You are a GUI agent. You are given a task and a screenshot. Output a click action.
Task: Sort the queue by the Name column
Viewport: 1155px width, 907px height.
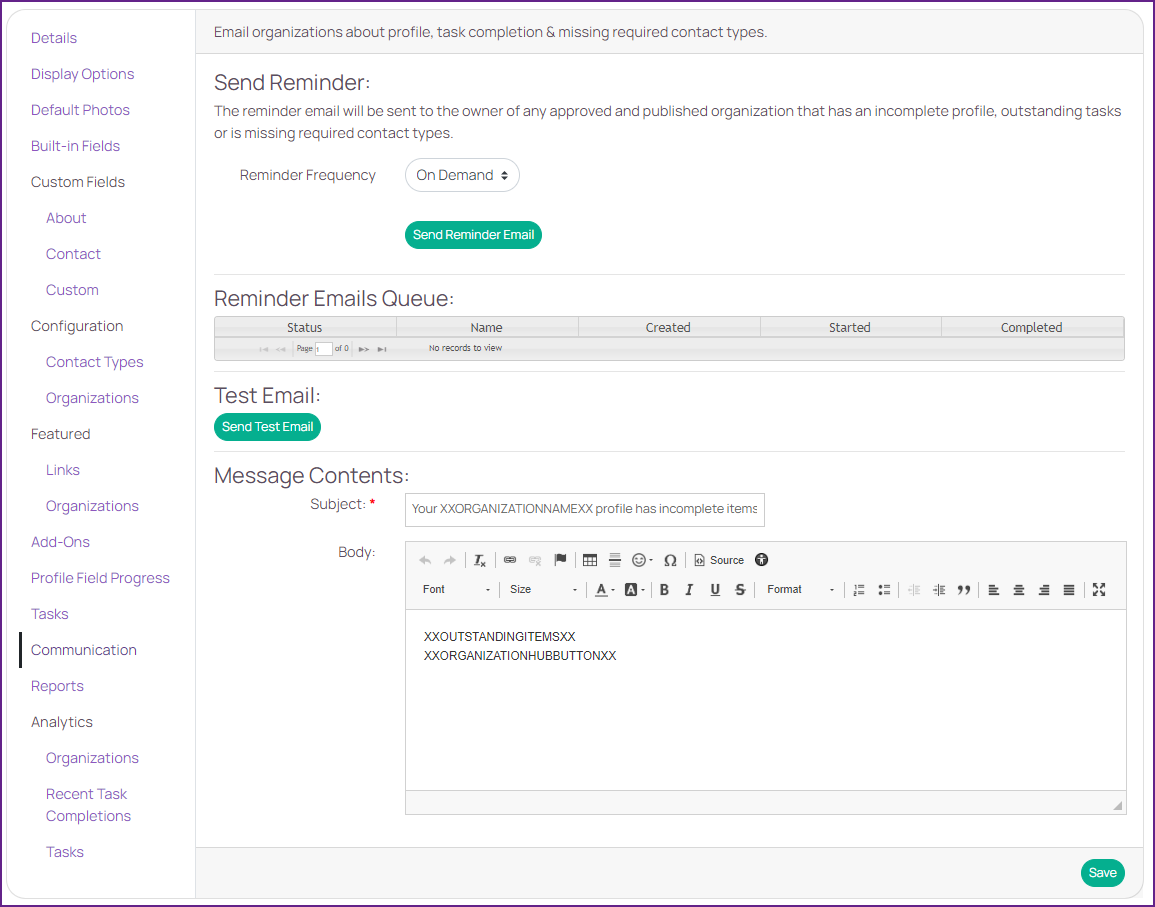coord(487,328)
